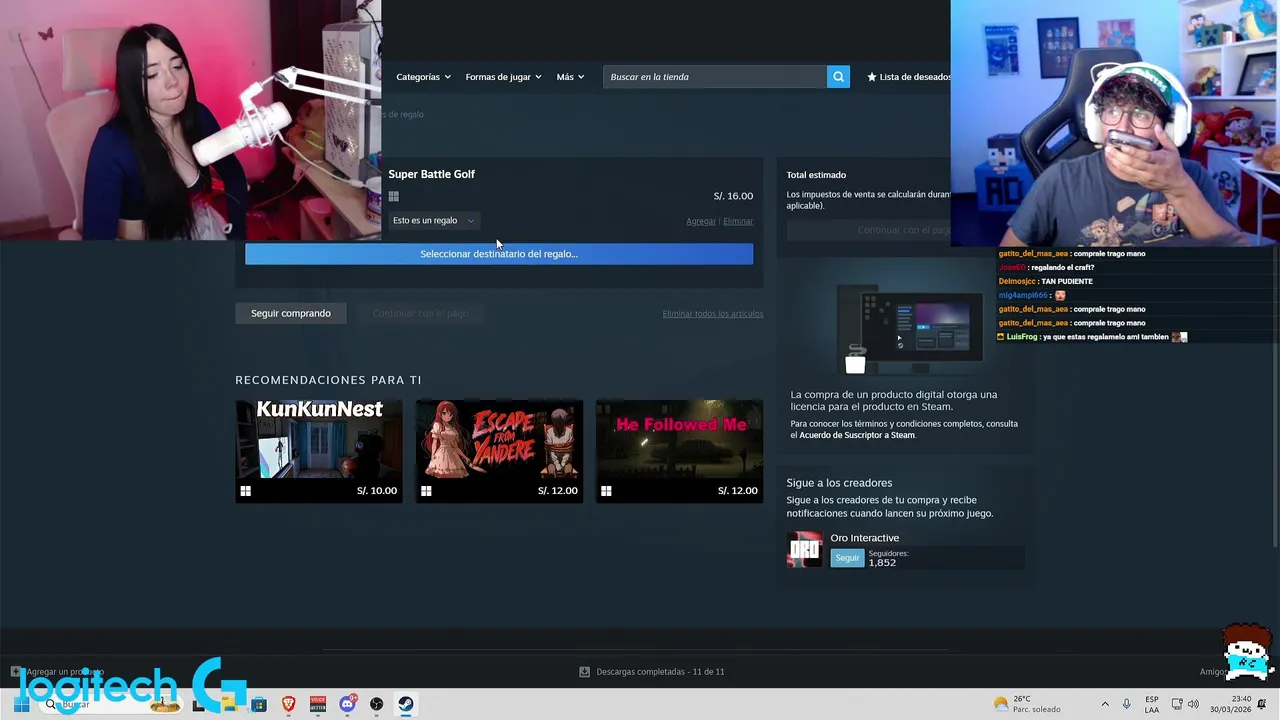Click Eliminar link for Super Battle Golf
The width and height of the screenshot is (1280, 720).
click(x=738, y=221)
